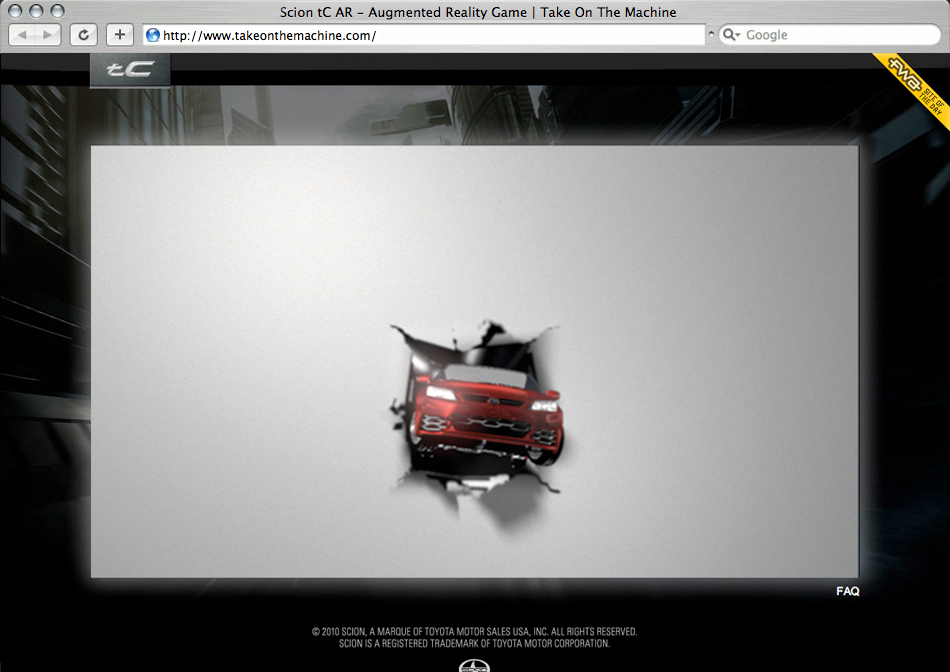Click the small arrow between address and search
This screenshot has width=950, height=672.
tap(711, 35)
